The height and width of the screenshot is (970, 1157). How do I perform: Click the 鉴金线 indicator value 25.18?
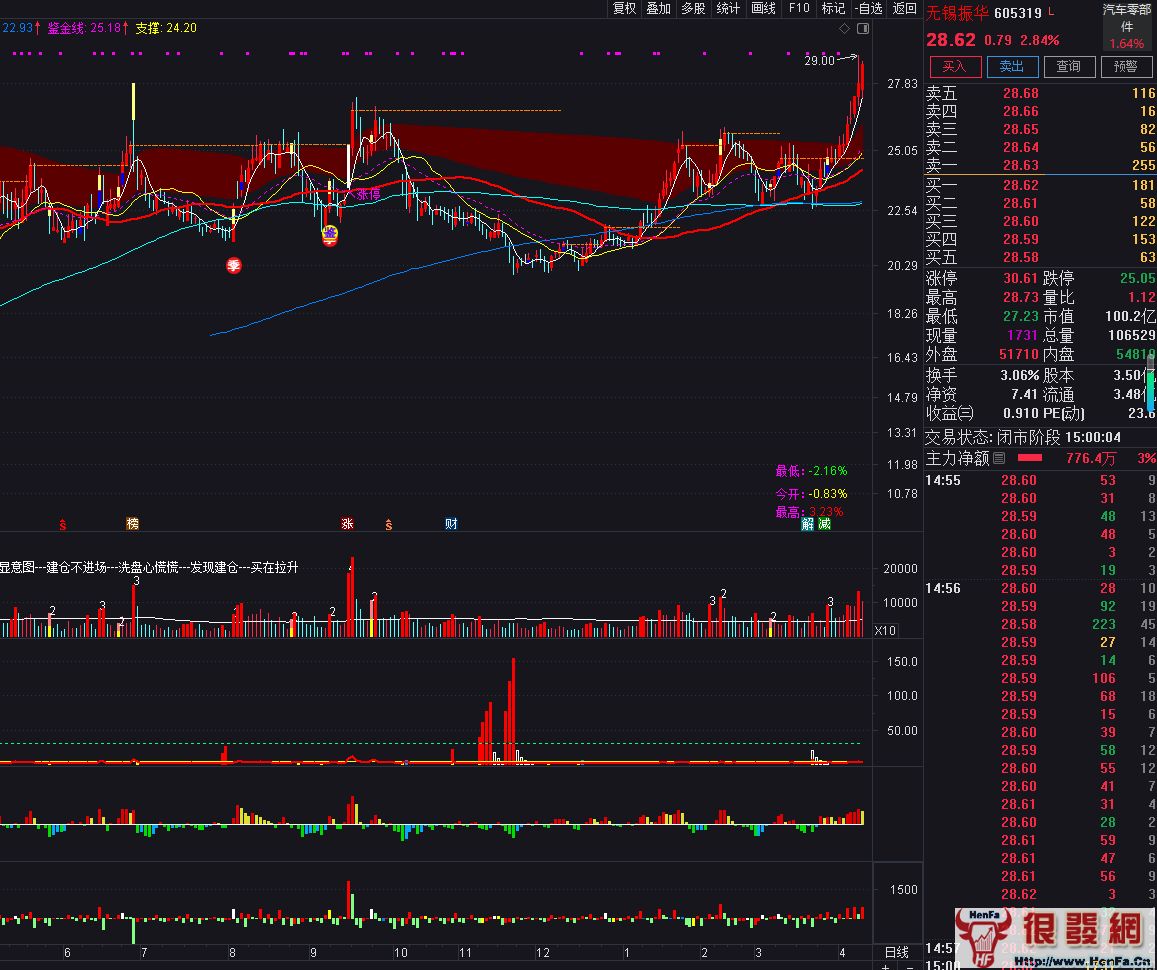[104, 28]
